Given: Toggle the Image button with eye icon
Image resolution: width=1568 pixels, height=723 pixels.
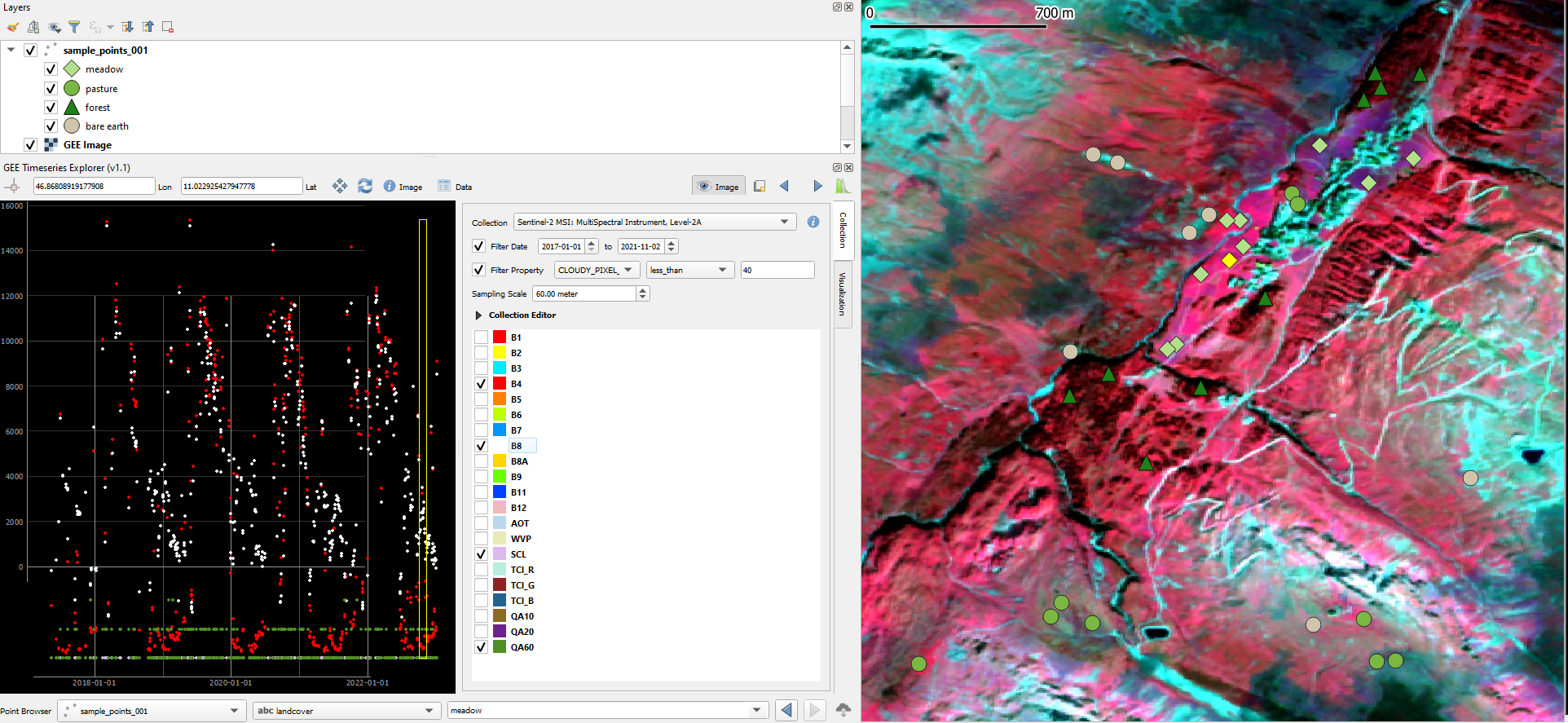Looking at the screenshot, I should coord(718,187).
